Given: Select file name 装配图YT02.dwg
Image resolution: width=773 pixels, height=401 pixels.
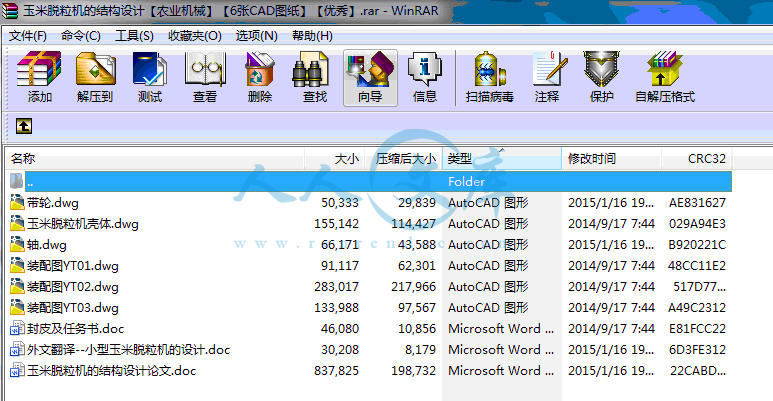Looking at the screenshot, I should [73, 287].
